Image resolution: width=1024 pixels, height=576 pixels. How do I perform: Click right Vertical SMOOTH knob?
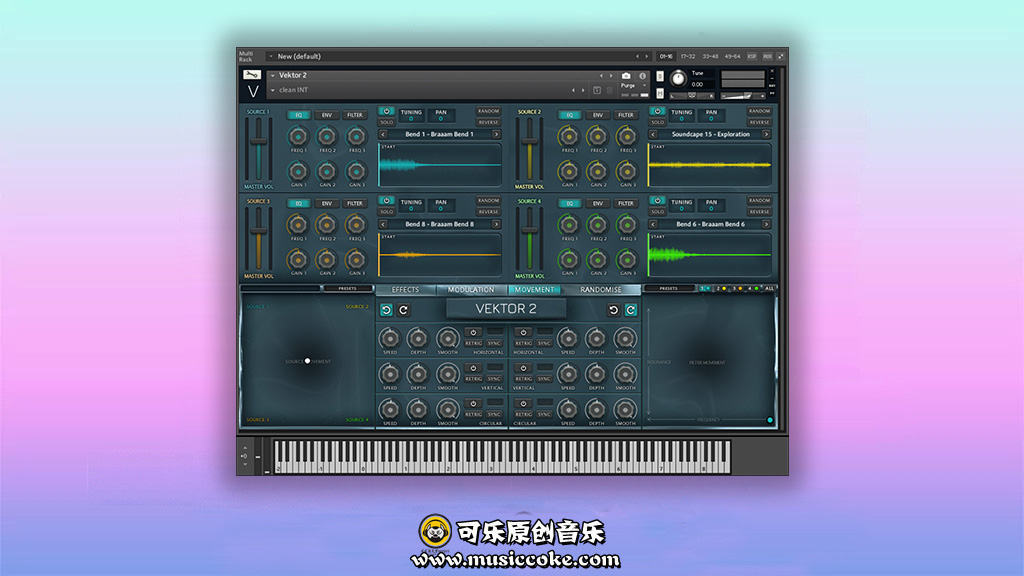625,374
